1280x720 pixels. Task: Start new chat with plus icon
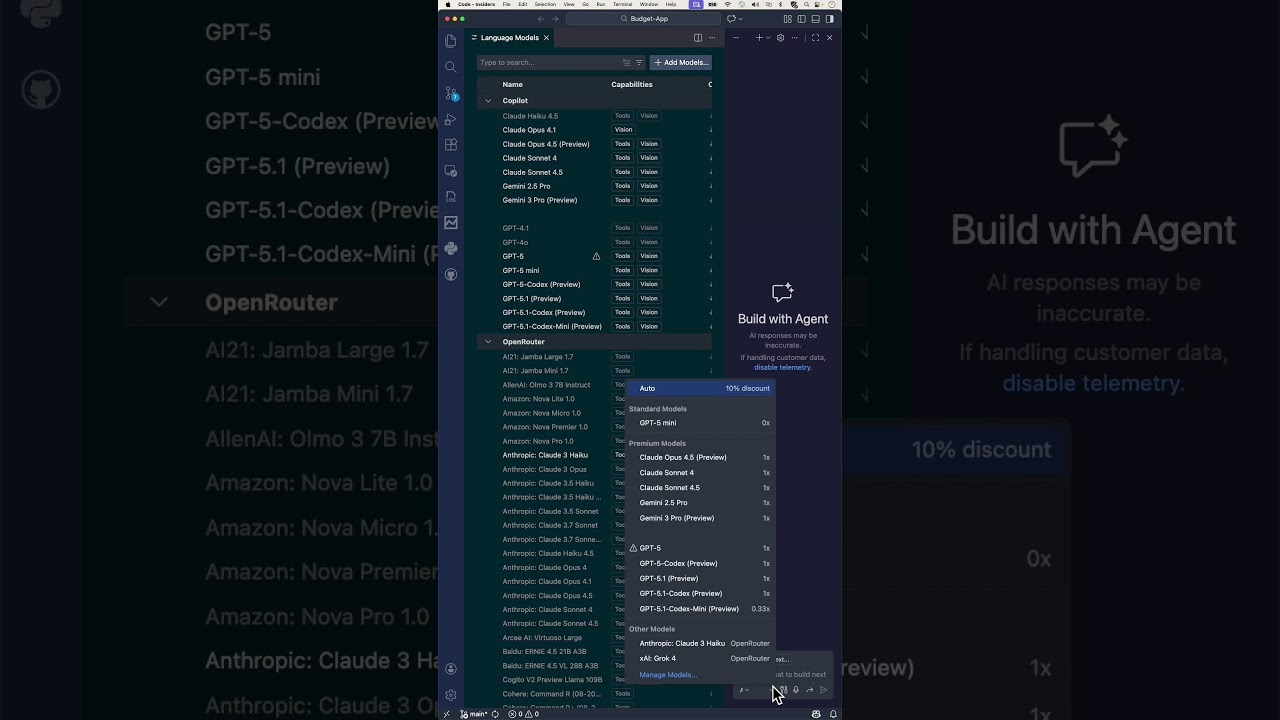pyautogui.click(x=759, y=38)
